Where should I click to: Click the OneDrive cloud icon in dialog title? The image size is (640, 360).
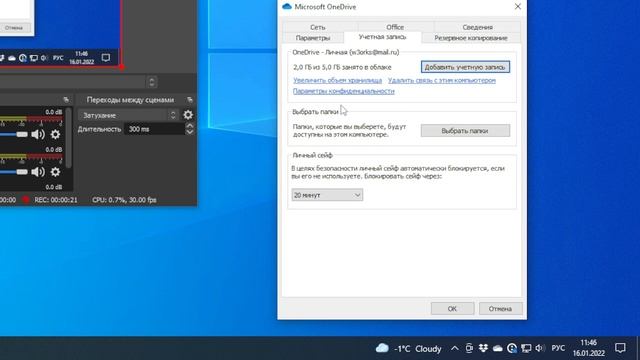tap(287, 7)
